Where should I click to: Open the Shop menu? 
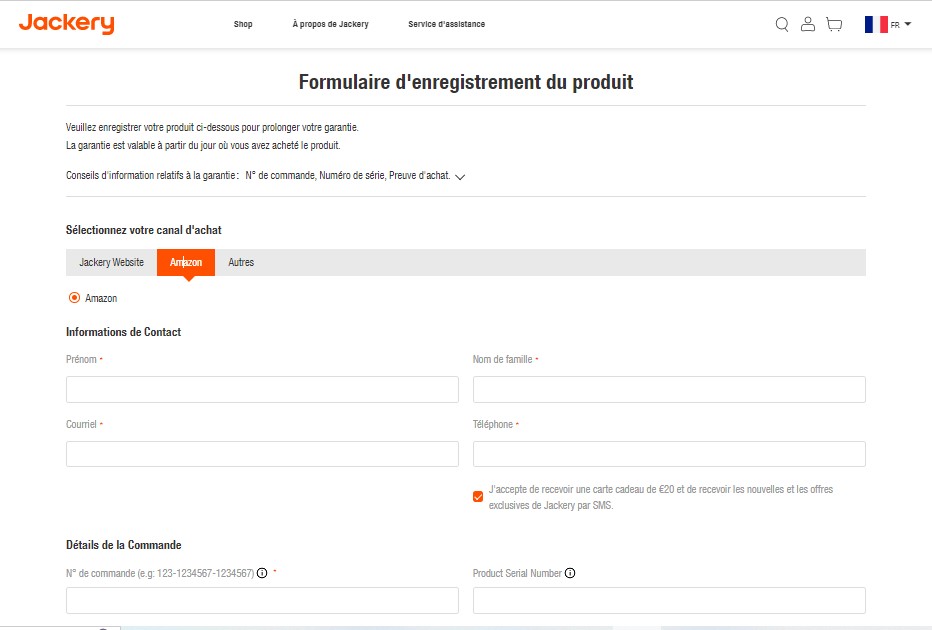(243, 24)
